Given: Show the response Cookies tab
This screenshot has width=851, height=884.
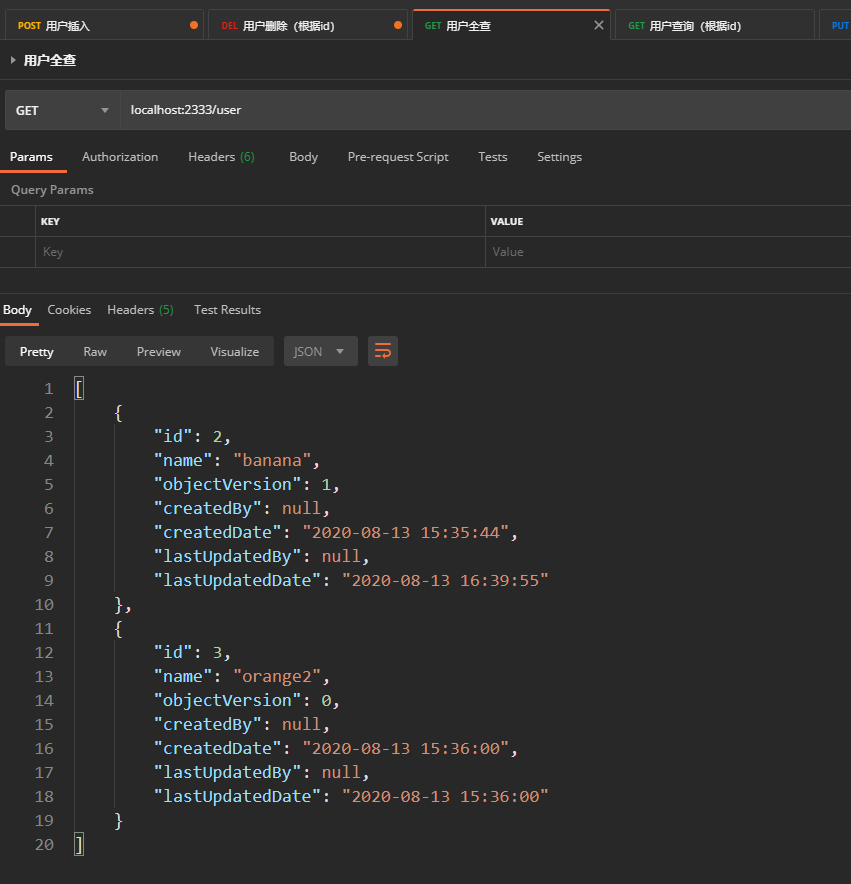Looking at the screenshot, I should [x=69, y=310].
